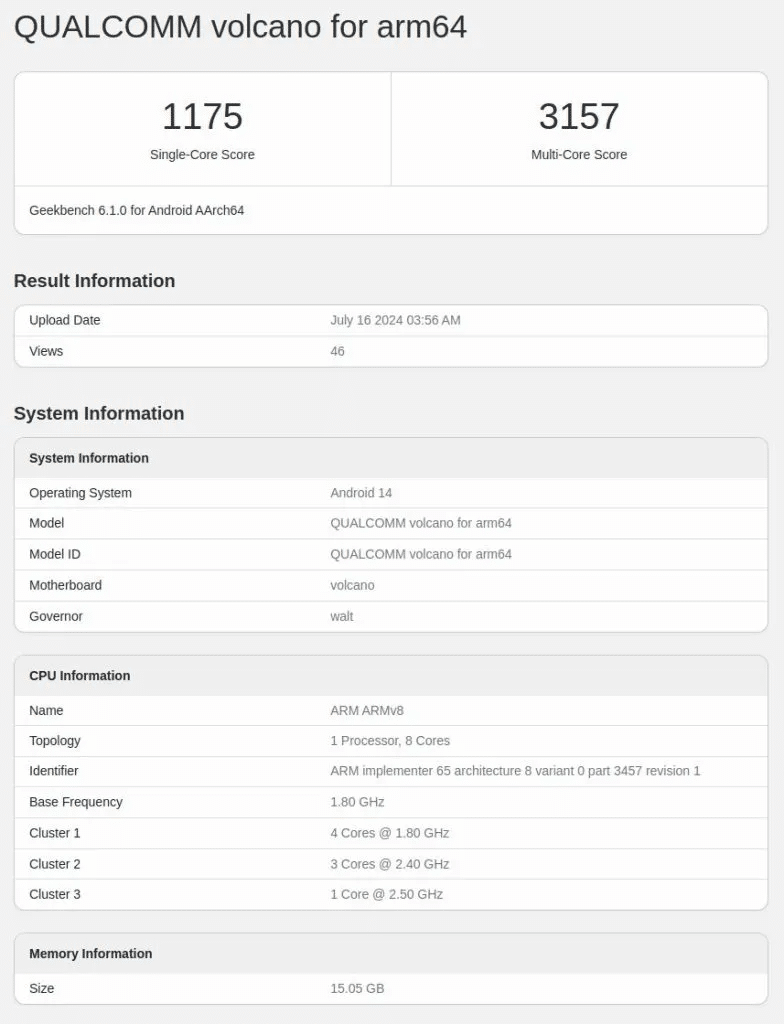Image resolution: width=784 pixels, height=1024 pixels.
Task: Click the 'Governor' row label
Action: tap(56, 616)
